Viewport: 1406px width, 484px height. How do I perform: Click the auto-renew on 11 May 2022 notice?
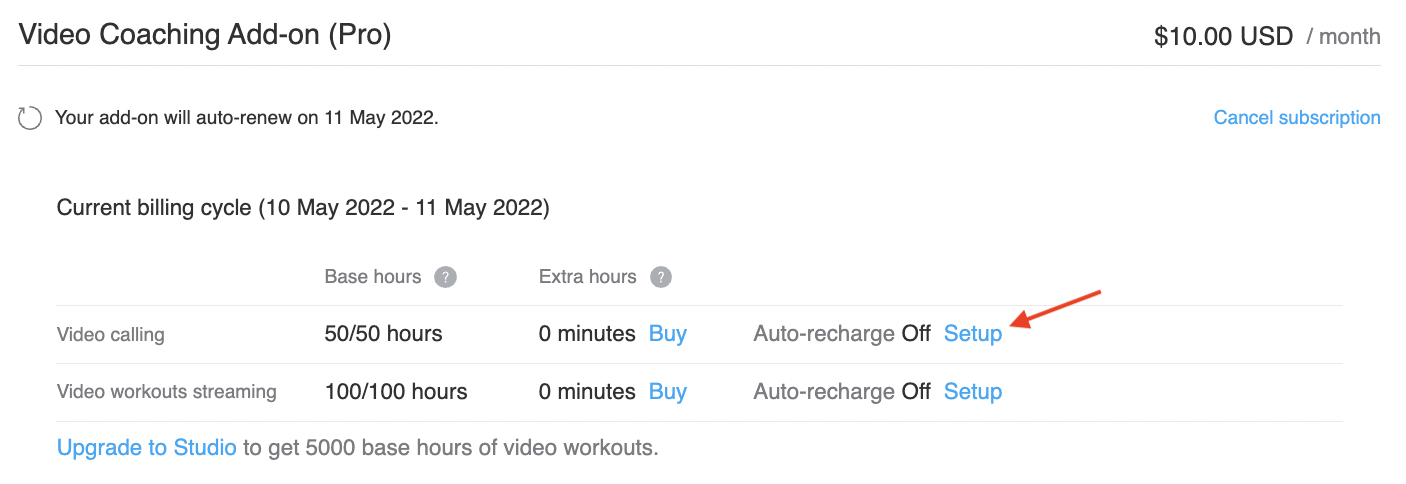click(x=247, y=118)
